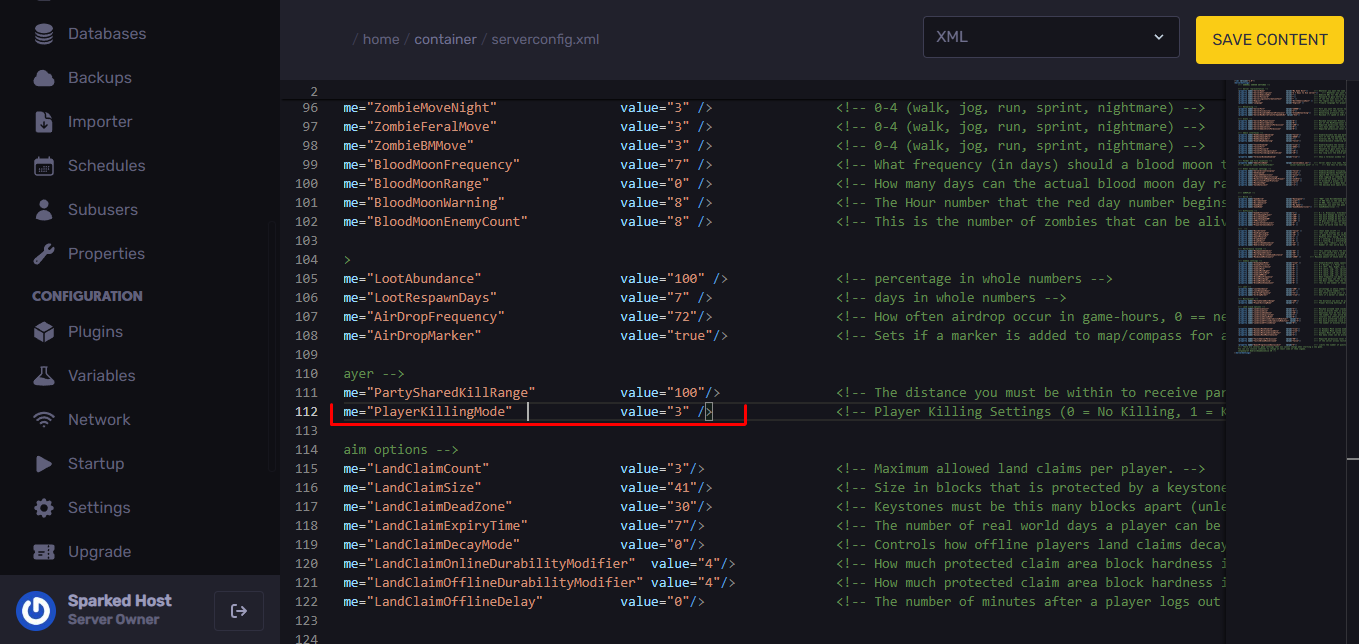Click the "Maximum allowed land claims" comment

click(1021, 469)
